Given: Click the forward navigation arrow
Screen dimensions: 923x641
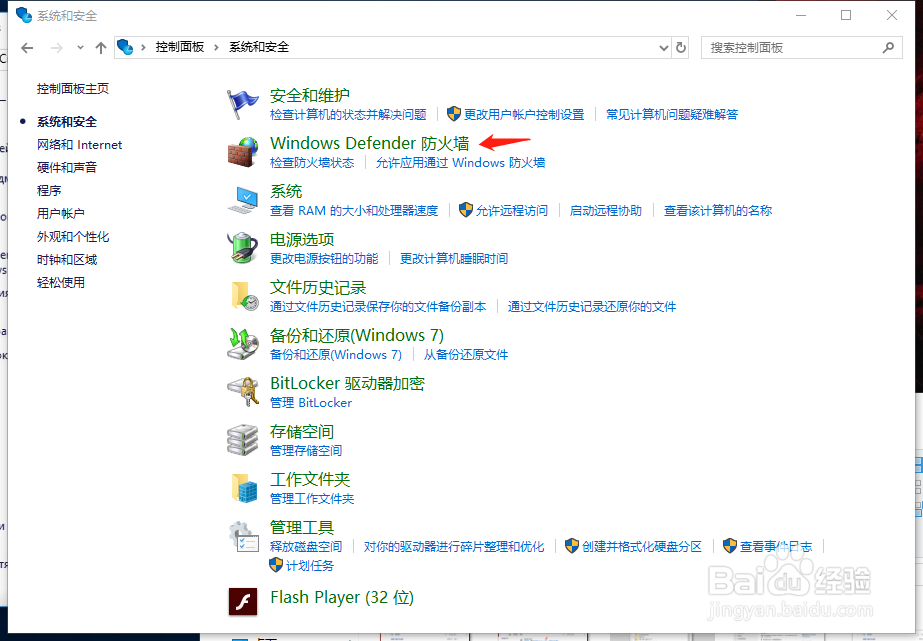Looking at the screenshot, I should (x=57, y=48).
